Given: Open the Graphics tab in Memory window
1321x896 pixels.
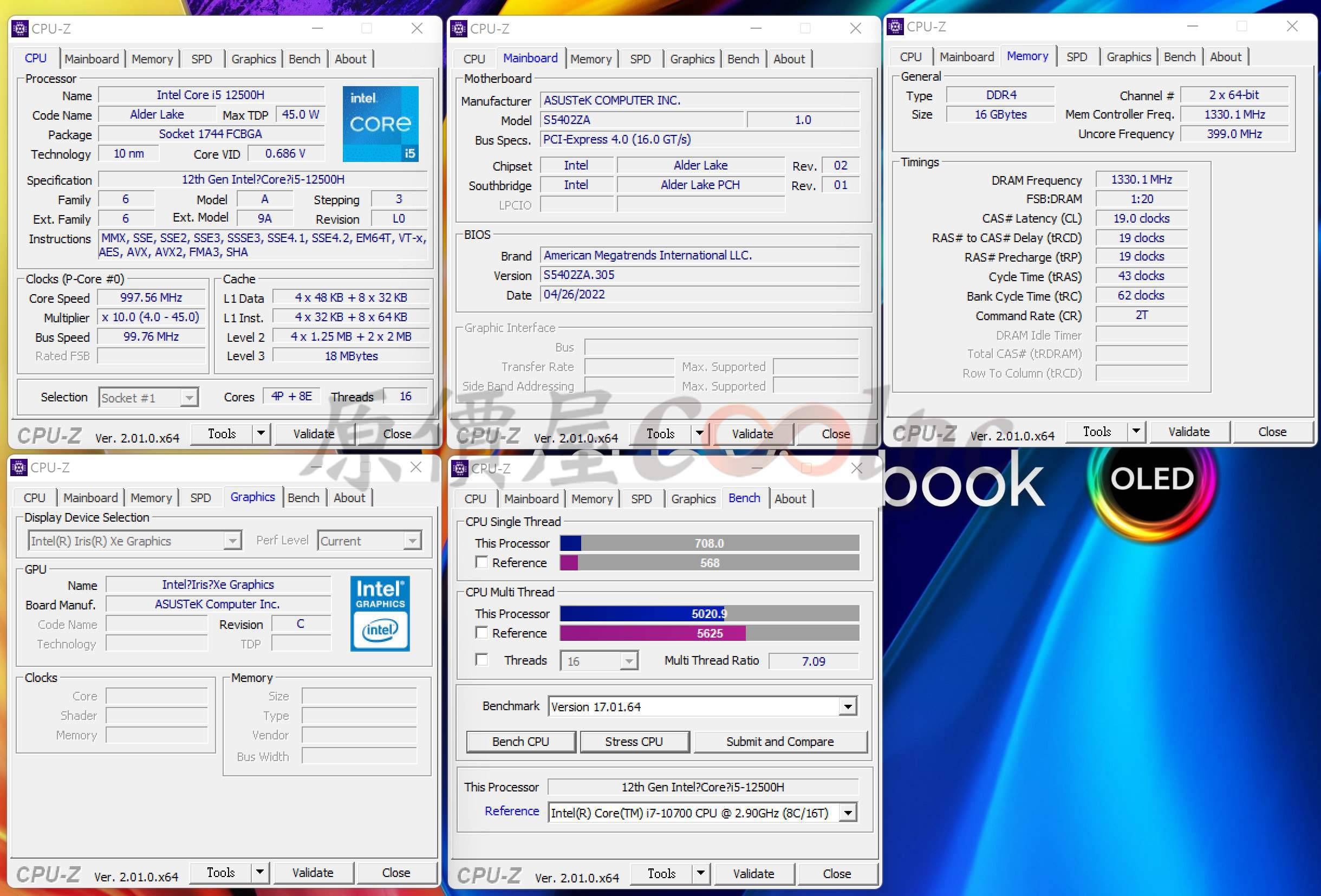Looking at the screenshot, I should click(1128, 57).
